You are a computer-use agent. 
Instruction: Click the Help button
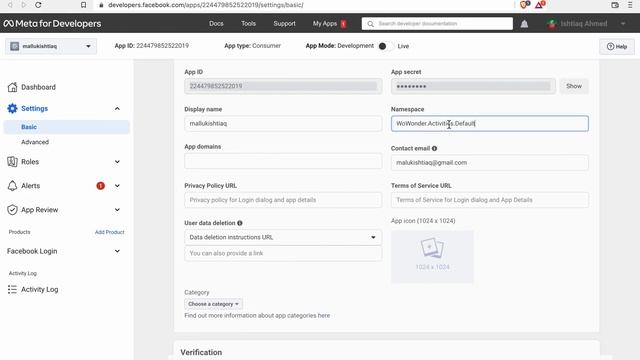click(617, 47)
